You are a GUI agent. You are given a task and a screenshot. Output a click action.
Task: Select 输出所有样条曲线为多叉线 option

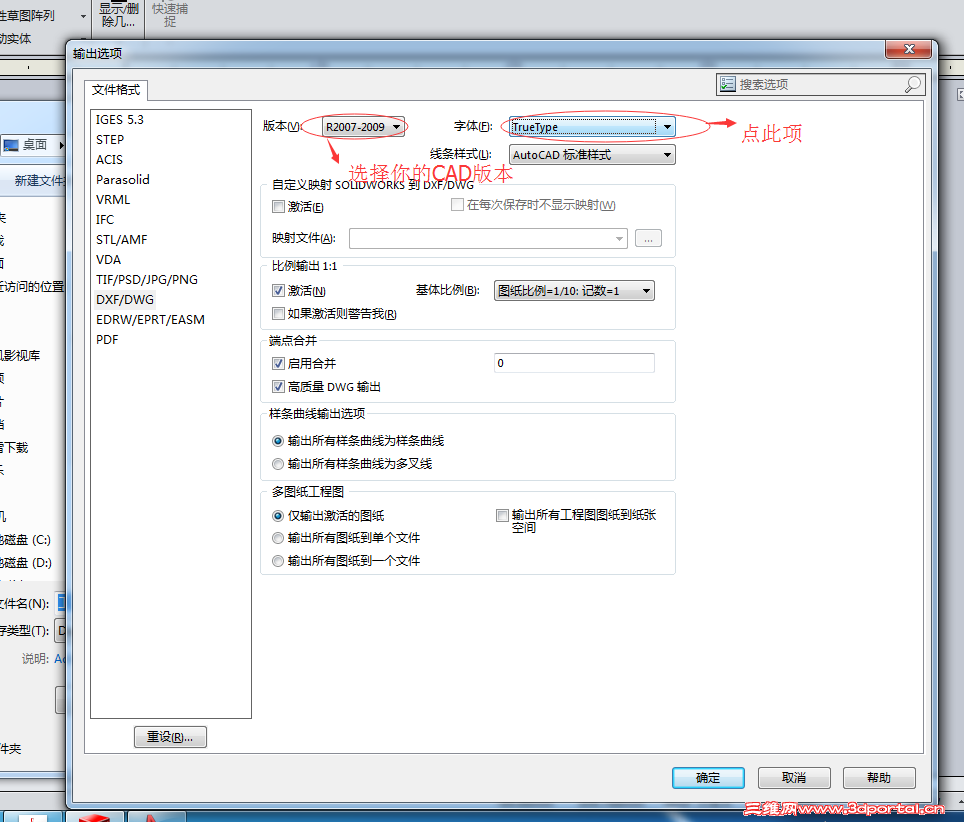(277, 463)
